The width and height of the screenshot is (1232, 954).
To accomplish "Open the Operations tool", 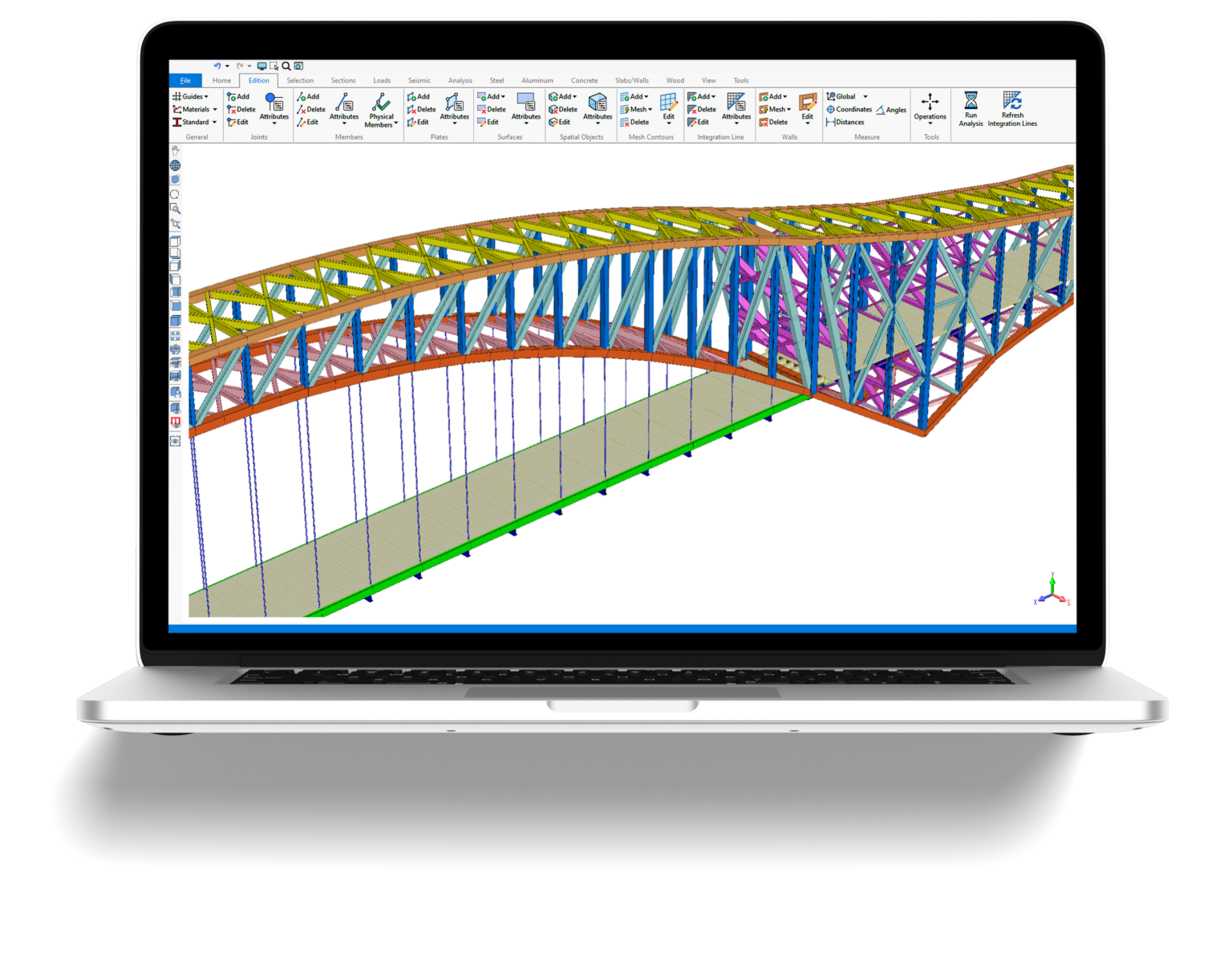I will [930, 107].
